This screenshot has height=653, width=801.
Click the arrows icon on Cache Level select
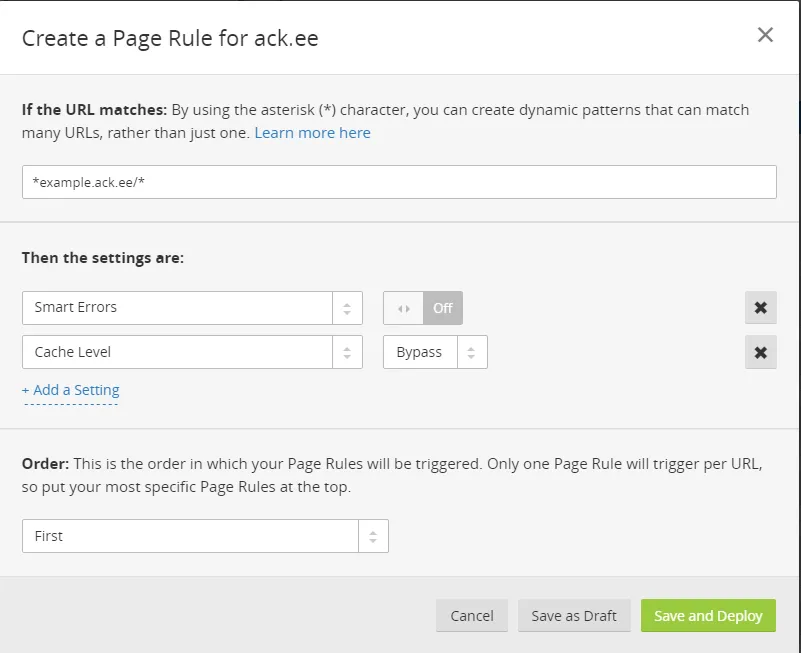(x=347, y=352)
